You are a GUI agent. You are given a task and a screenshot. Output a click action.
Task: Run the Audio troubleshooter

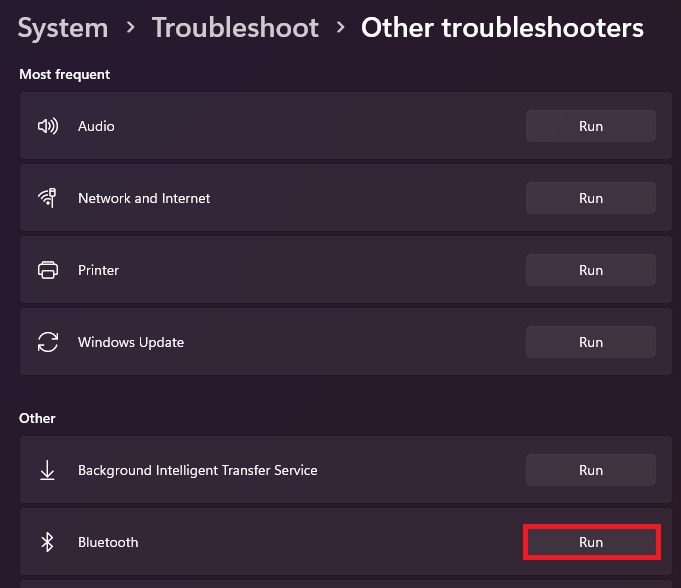[x=590, y=126]
